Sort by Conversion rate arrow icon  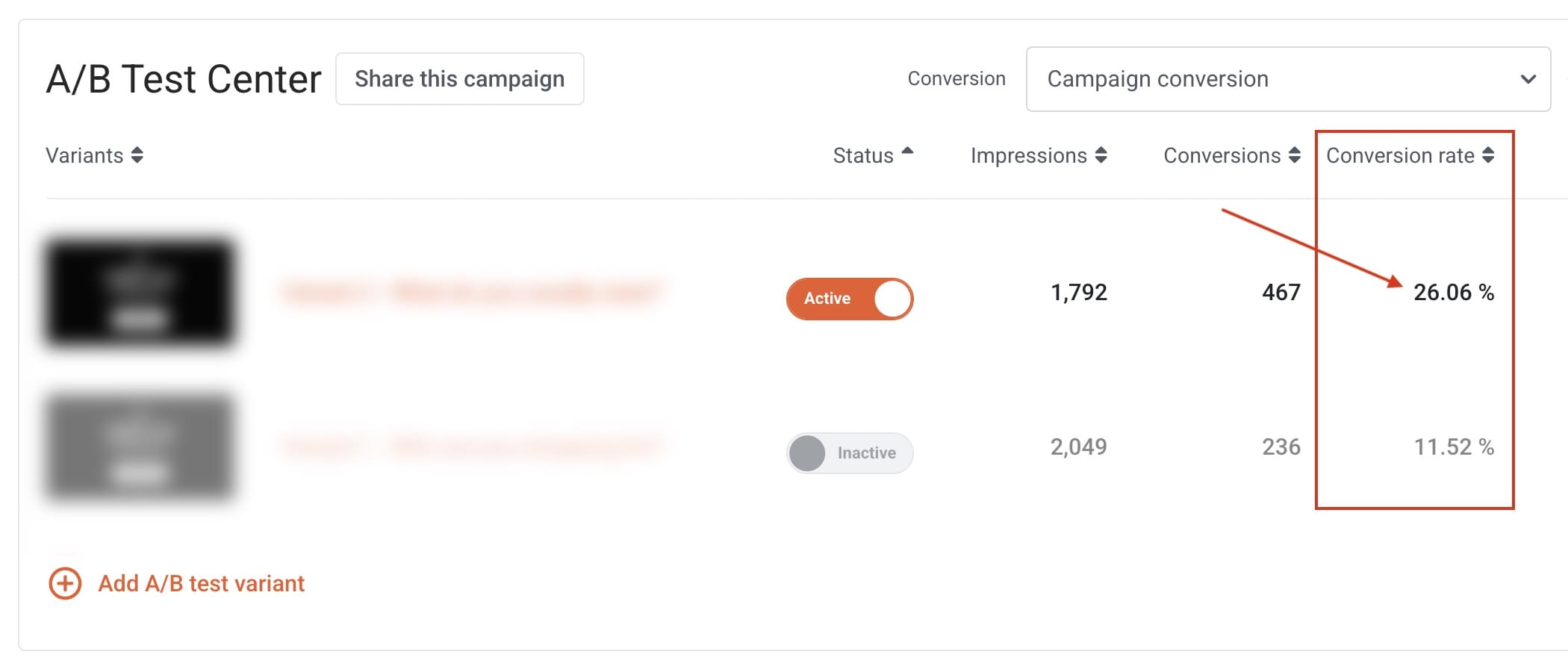[1488, 155]
